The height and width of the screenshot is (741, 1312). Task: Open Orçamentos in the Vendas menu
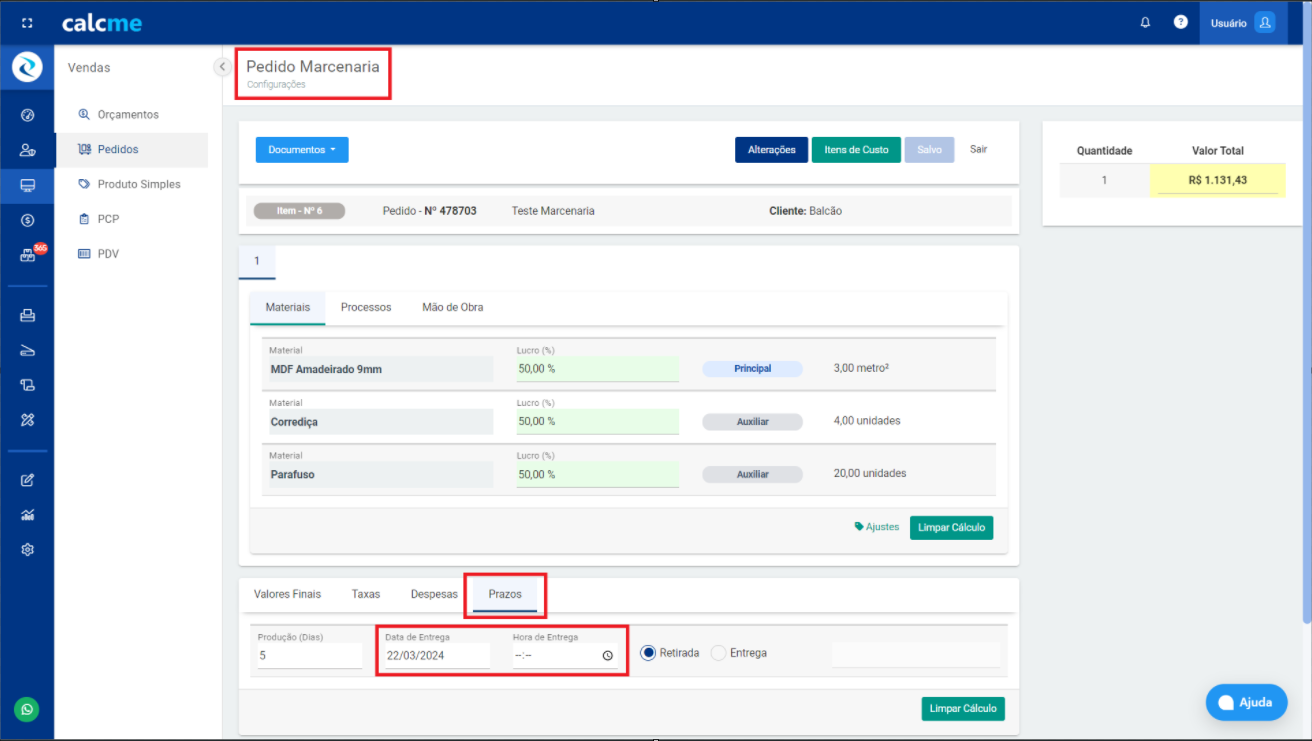pyautogui.click(x=127, y=115)
